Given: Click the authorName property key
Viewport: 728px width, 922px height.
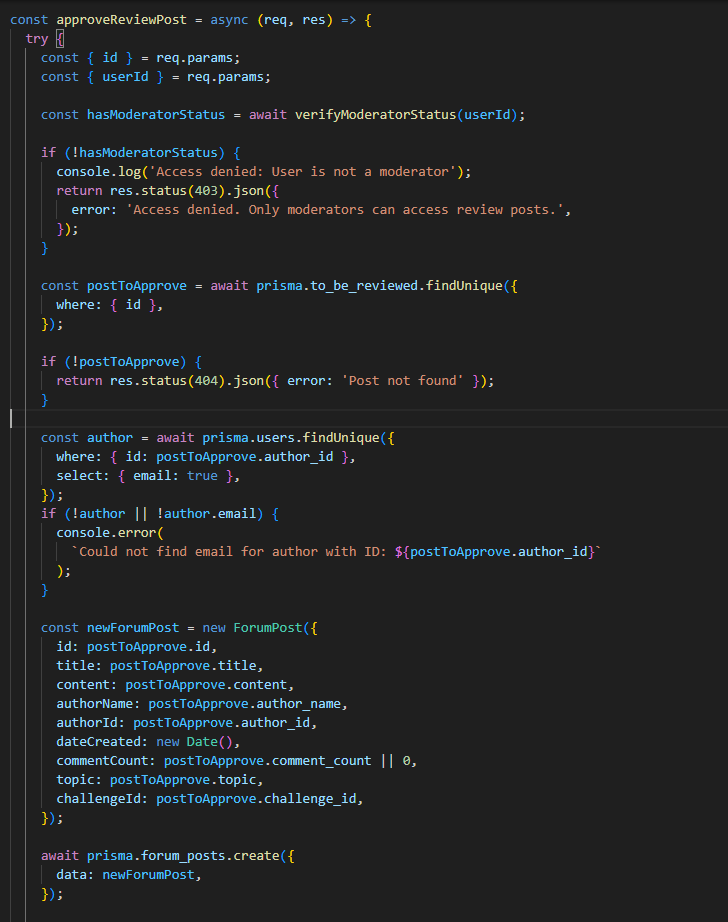Looking at the screenshot, I should (98, 704).
